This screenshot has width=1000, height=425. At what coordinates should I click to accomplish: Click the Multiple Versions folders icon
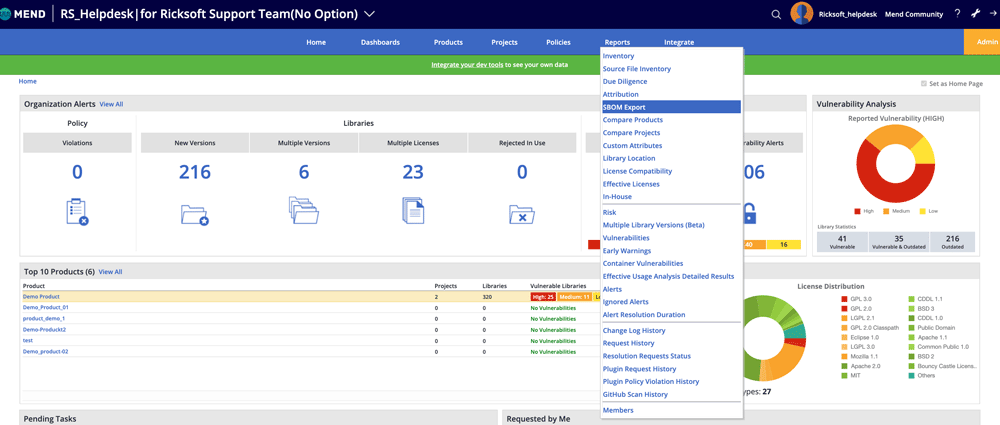click(x=304, y=210)
